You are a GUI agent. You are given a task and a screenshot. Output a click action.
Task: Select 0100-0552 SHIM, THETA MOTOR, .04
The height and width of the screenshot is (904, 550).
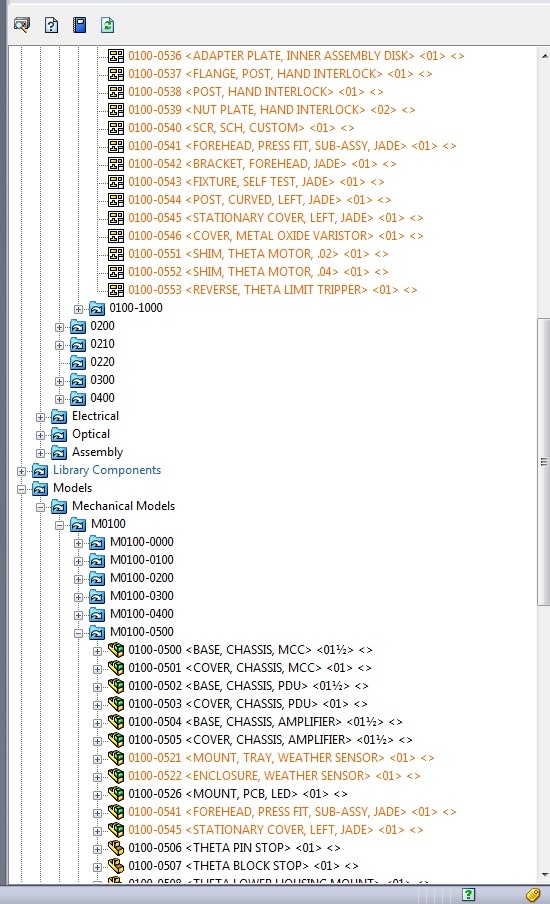pyautogui.click(x=258, y=272)
